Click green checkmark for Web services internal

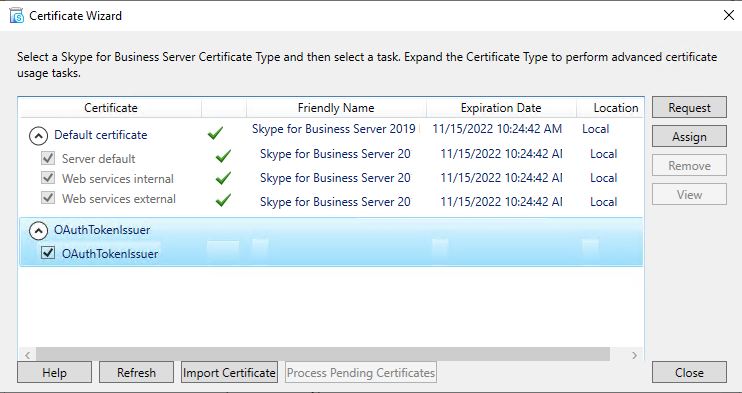click(x=223, y=178)
